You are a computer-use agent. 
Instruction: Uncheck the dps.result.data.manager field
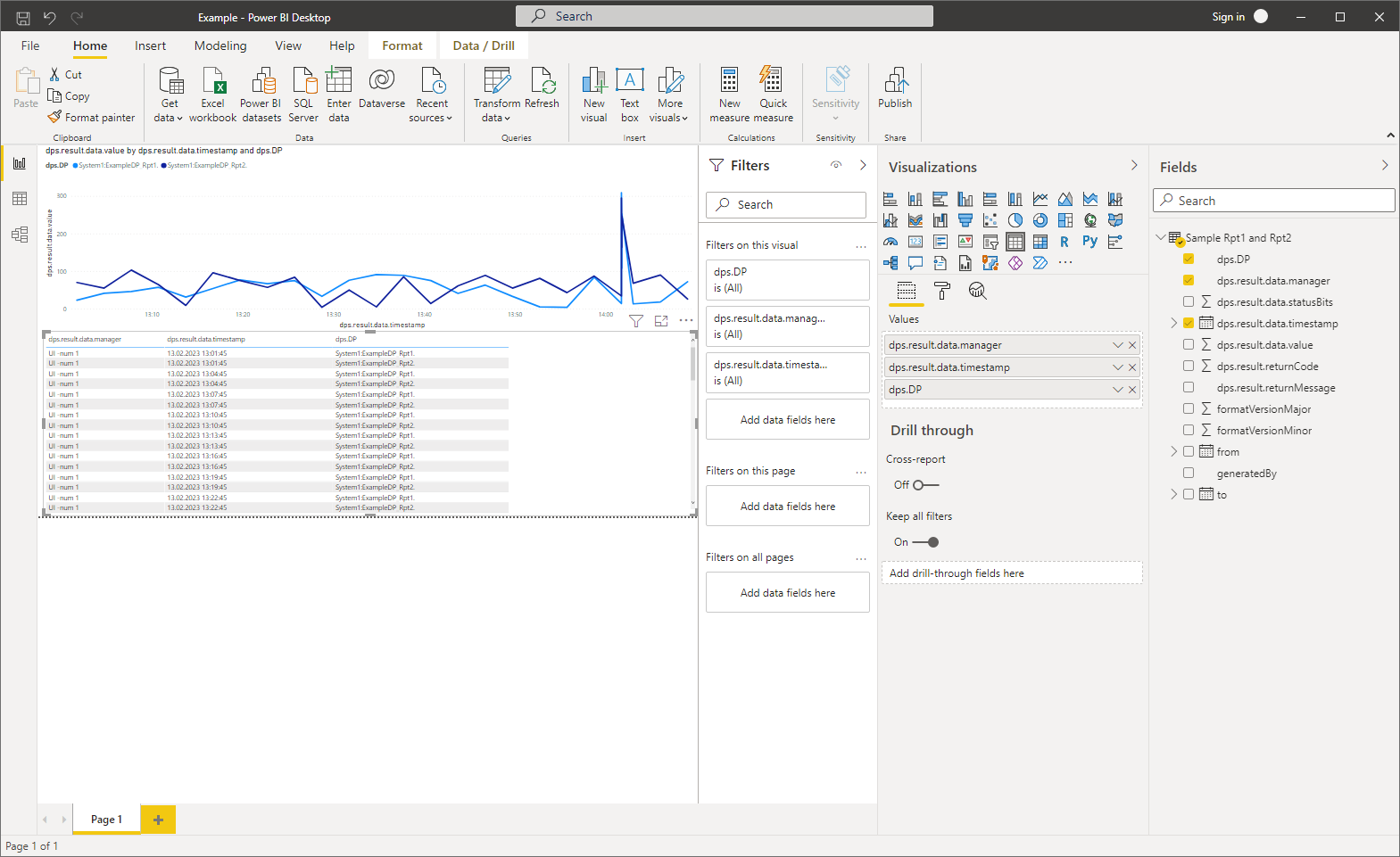tap(1189, 281)
